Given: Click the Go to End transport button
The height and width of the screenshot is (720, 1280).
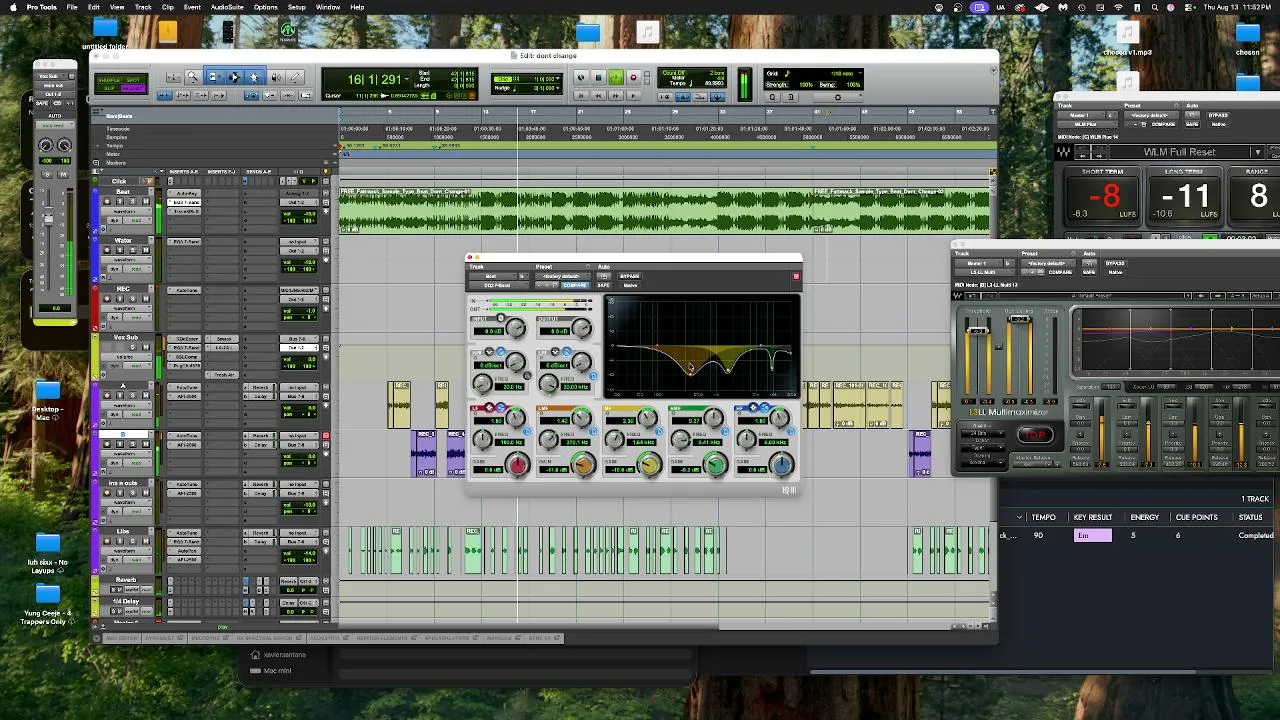Looking at the screenshot, I should pyautogui.click(x=633, y=95).
